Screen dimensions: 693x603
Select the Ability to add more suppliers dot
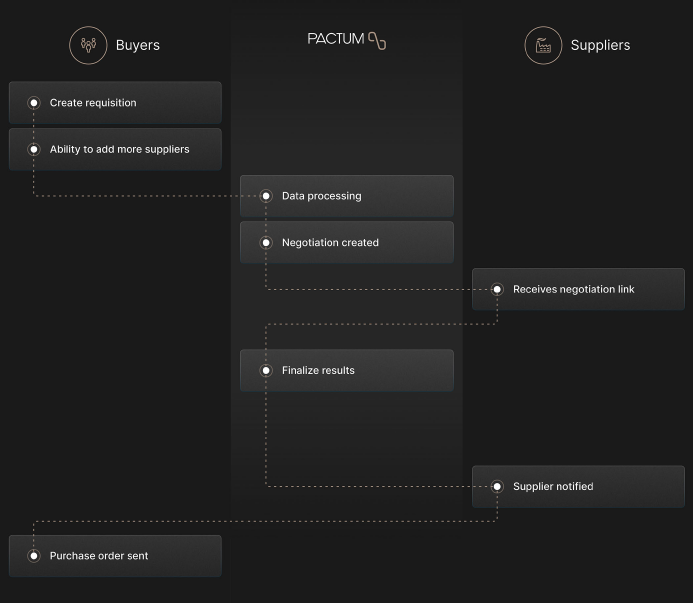(34, 149)
